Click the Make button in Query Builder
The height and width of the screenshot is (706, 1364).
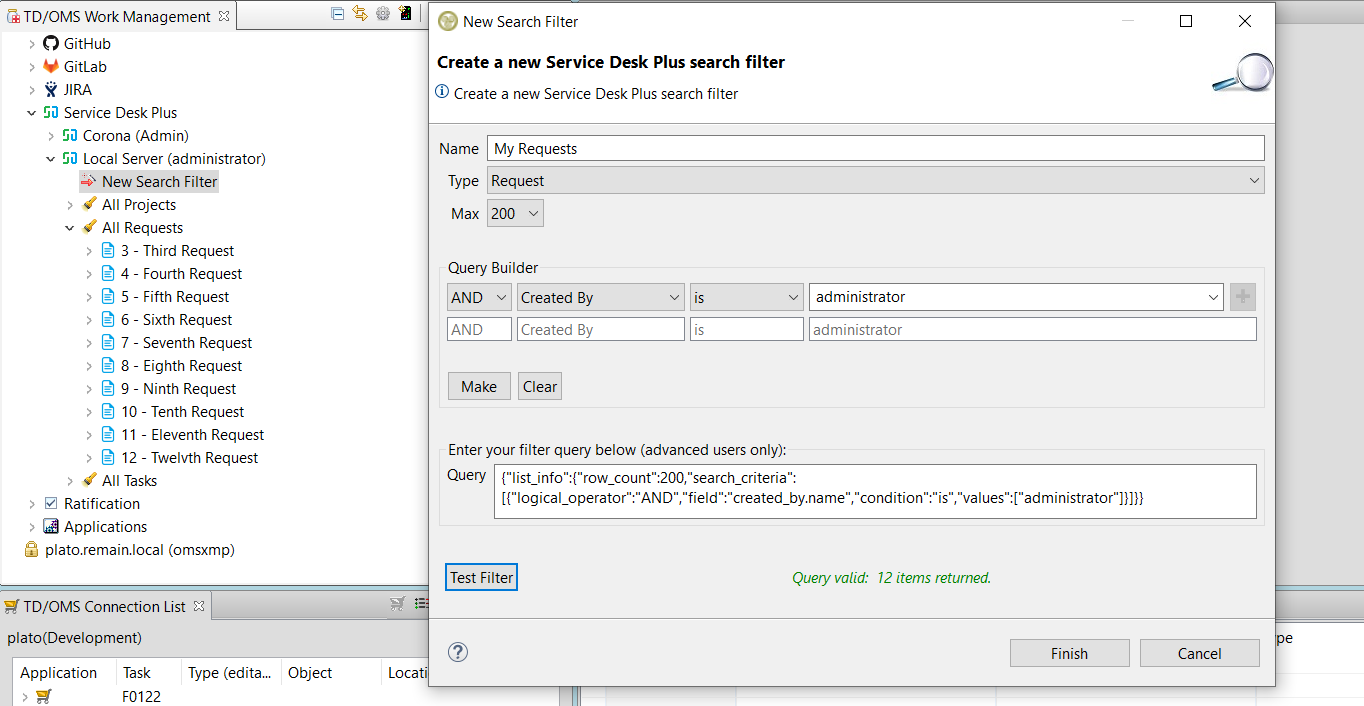(478, 387)
